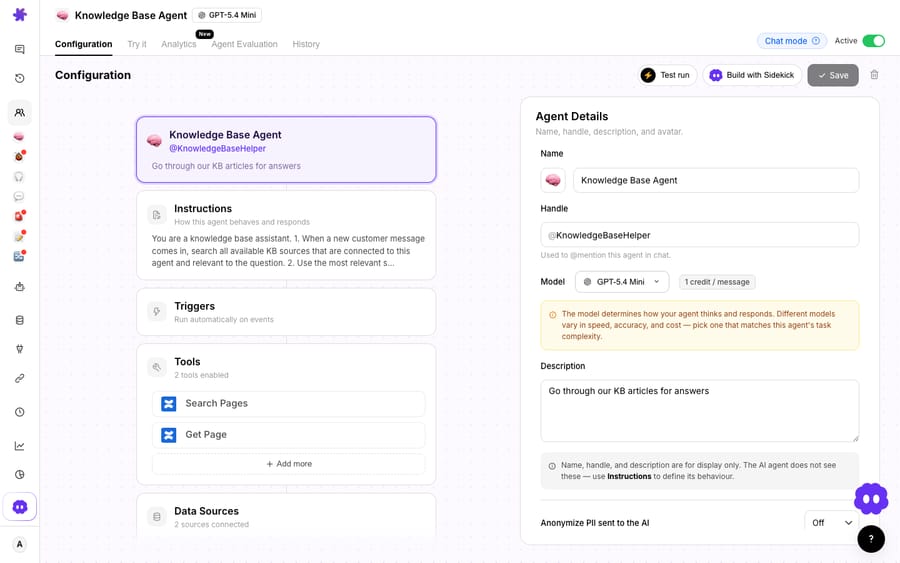Open the black question mark help button

tap(871, 539)
